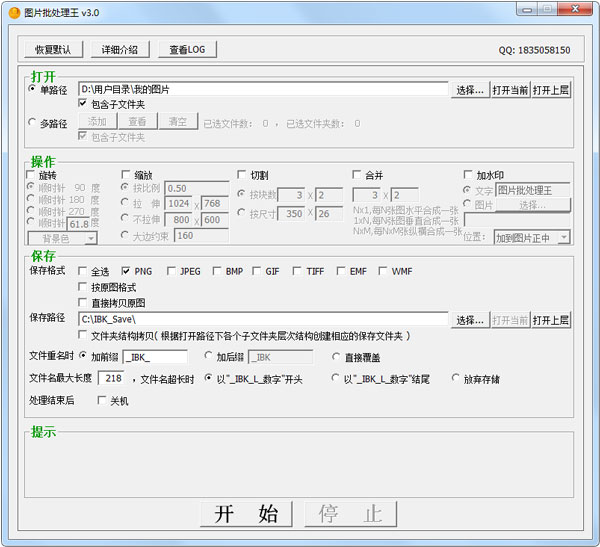Screen dimensions: 600x547
Task: Close the 图片批处理王 window
Action: click(575, 9)
